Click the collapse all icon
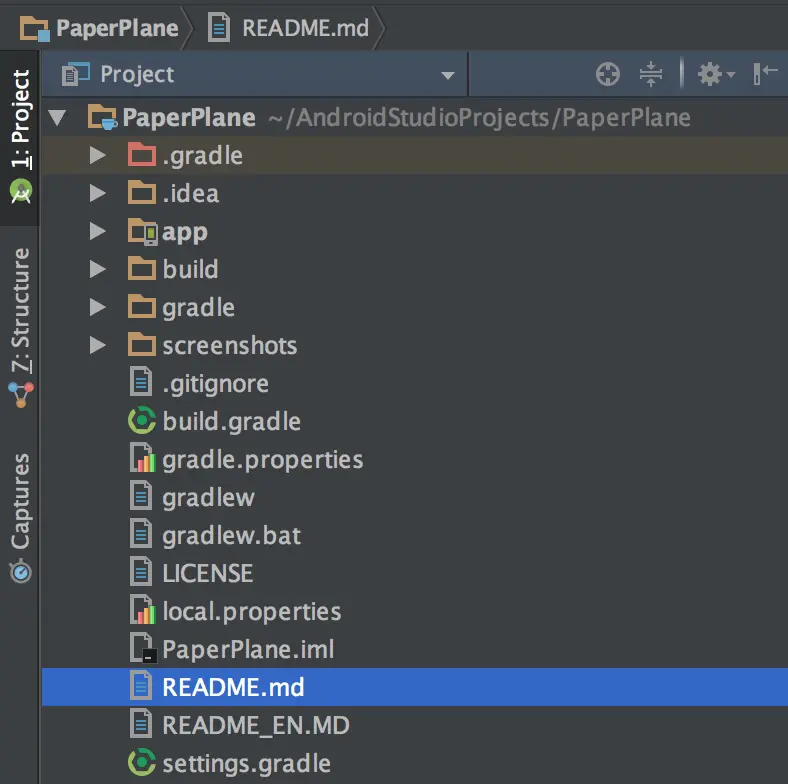The height and width of the screenshot is (784, 788). coord(651,74)
